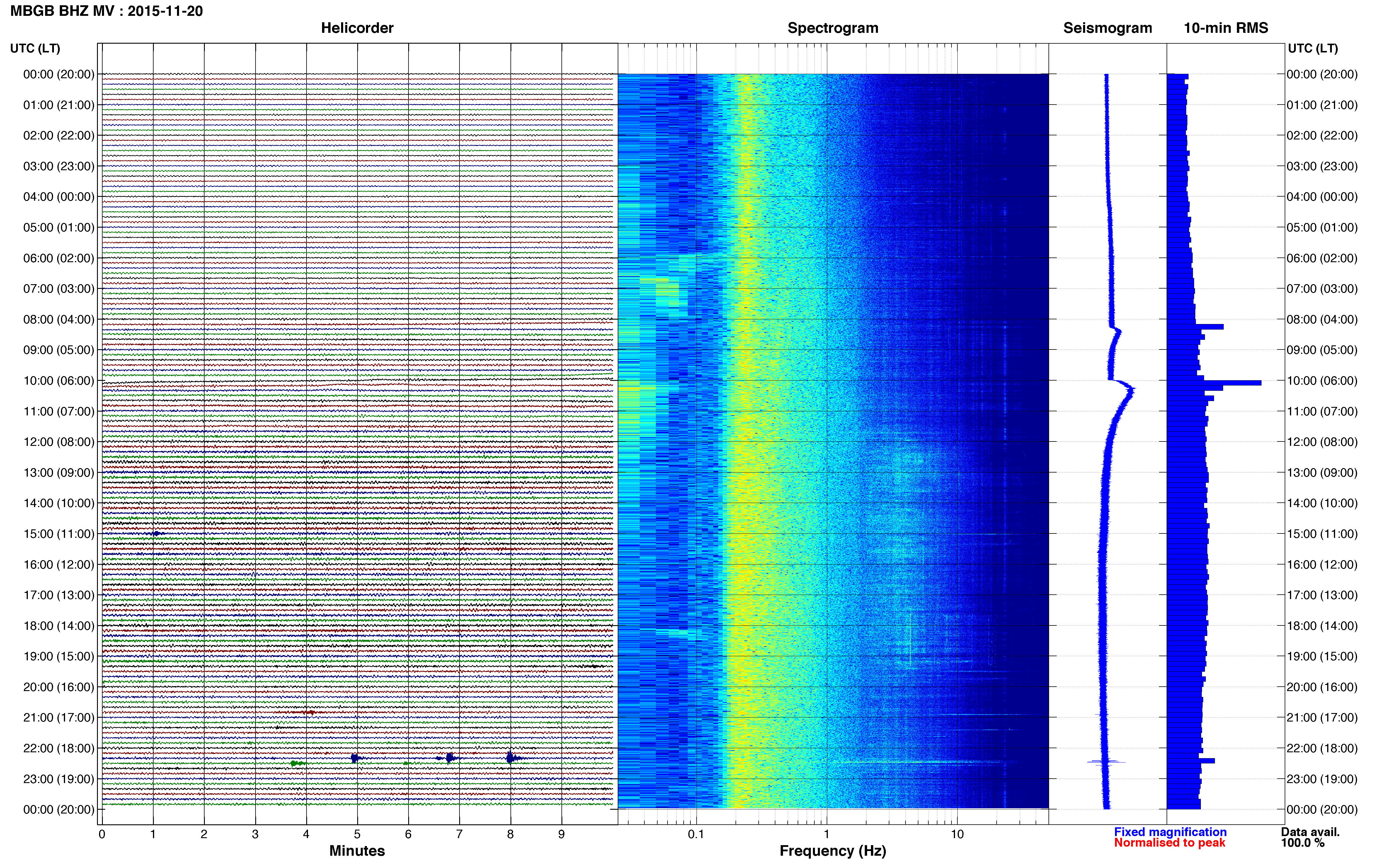Click the 'Frequency (Hz)' x-axis label
Viewport: 1389px width, 868px height.
(x=833, y=851)
